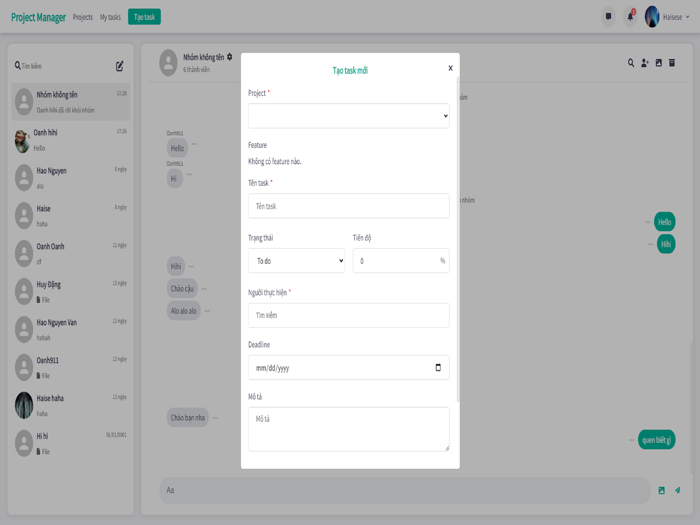Image resolution: width=700 pixels, height=525 pixels.
Task: Click the dialog vertical scrollbar
Action: 458,239
